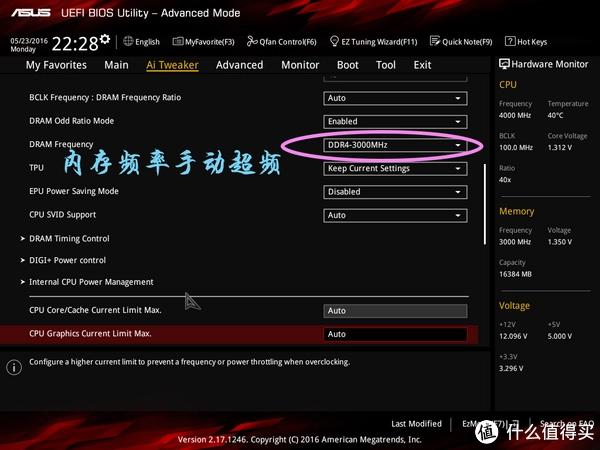Open the DRAM Odd Ratio Mode dropdown
The width and height of the screenshot is (600, 450).
[396, 121]
